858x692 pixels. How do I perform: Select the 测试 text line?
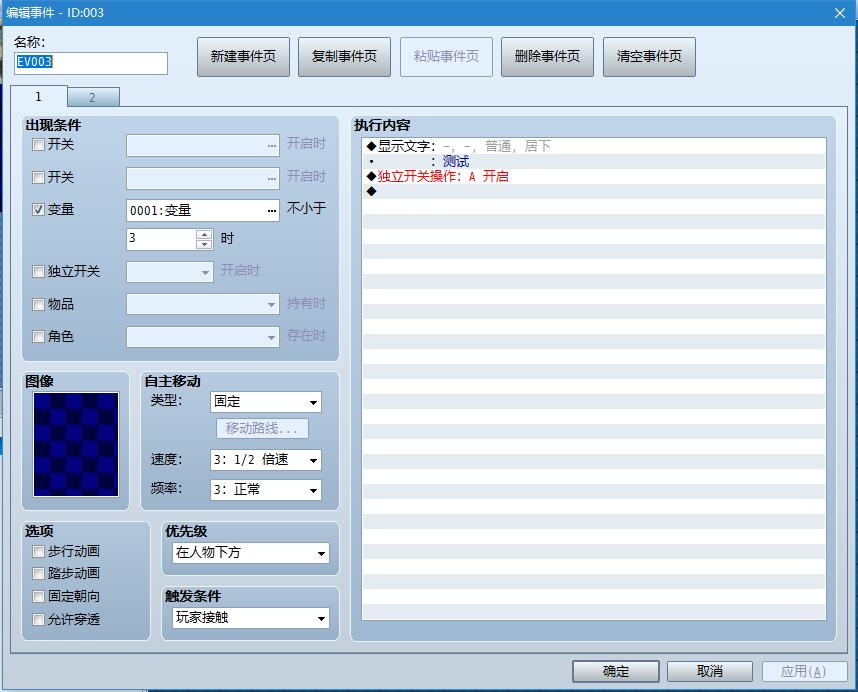(594, 161)
